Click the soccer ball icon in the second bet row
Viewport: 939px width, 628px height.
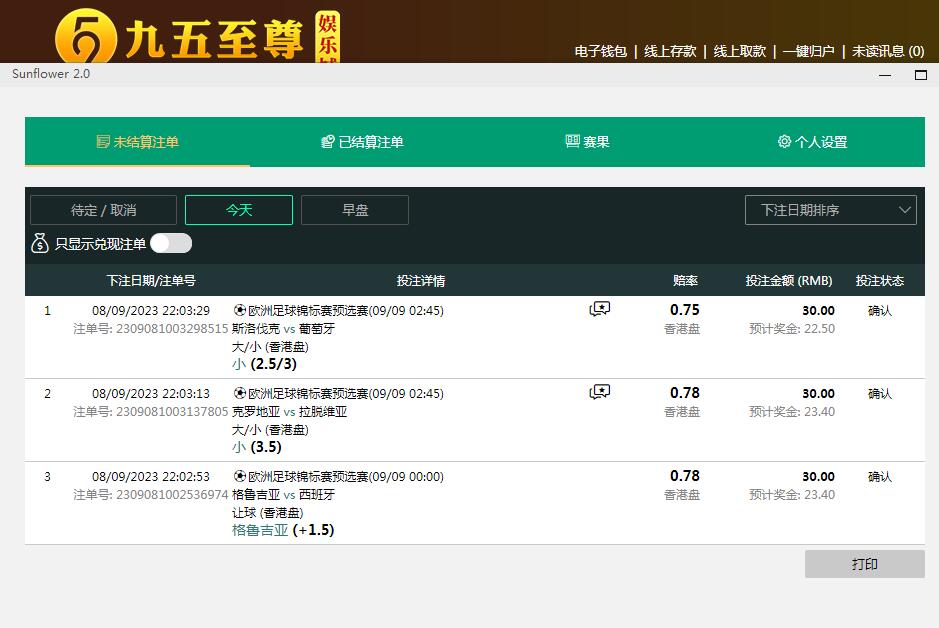(239, 393)
